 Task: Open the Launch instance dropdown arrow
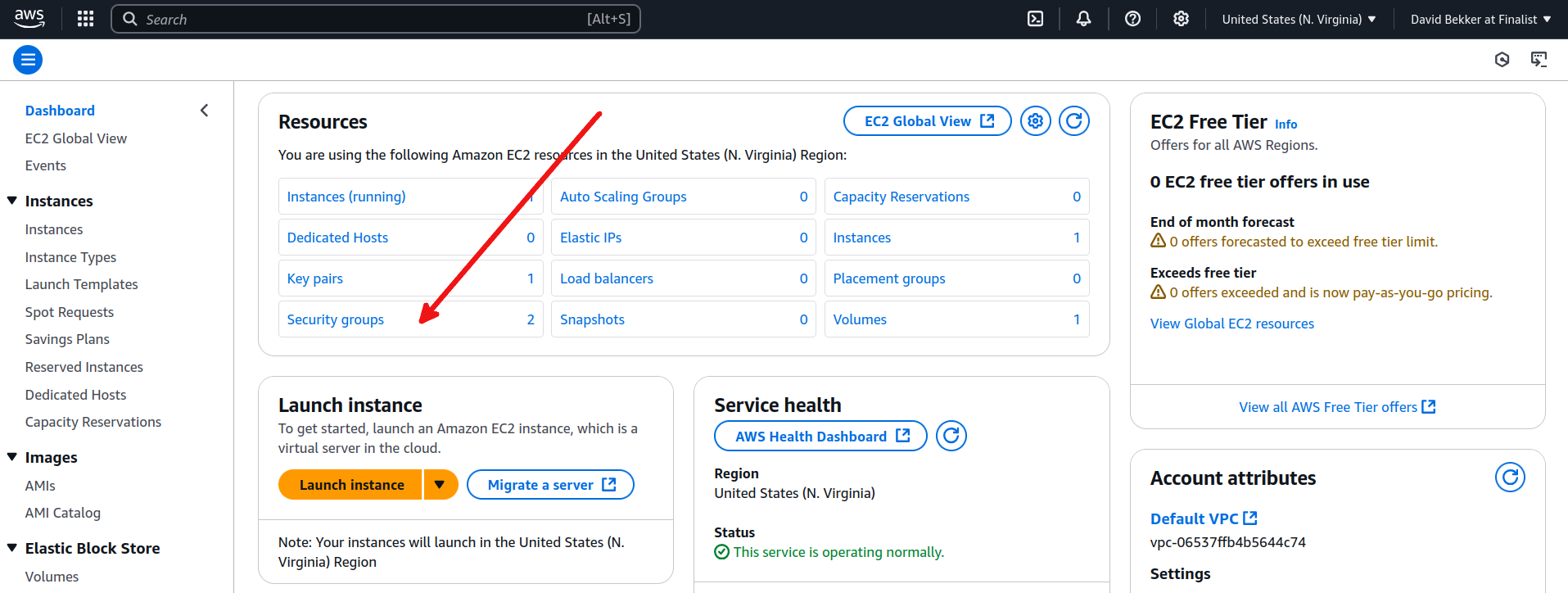[x=441, y=485]
